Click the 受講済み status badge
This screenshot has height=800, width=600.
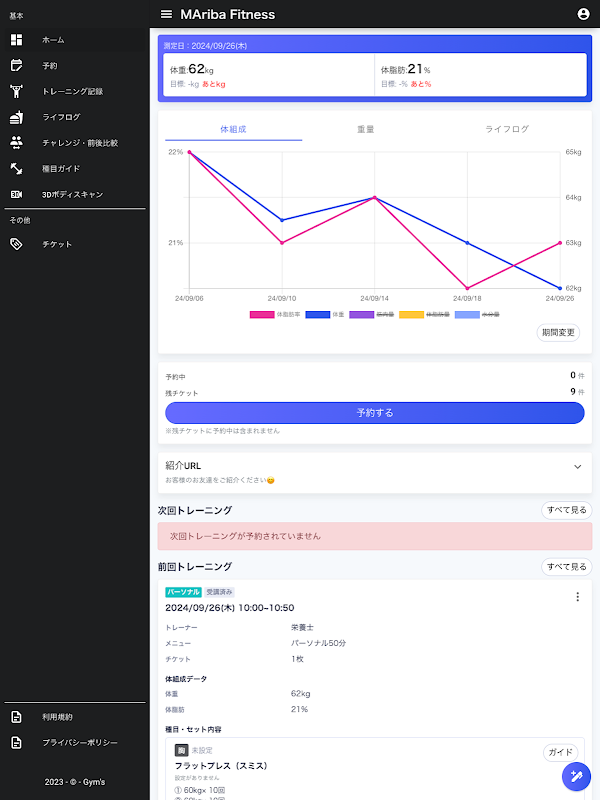click(219, 592)
